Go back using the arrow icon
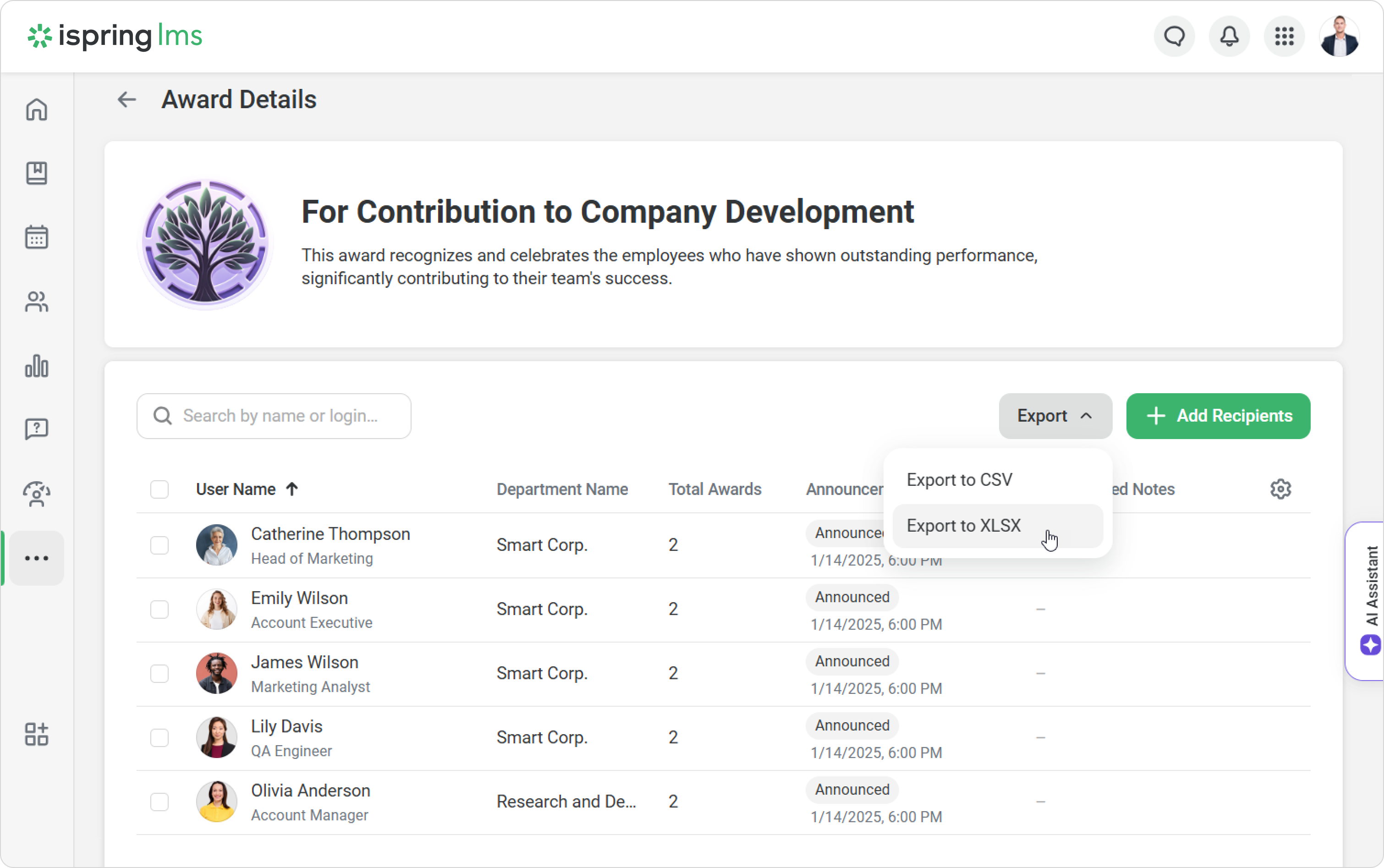The image size is (1384, 868). click(126, 100)
